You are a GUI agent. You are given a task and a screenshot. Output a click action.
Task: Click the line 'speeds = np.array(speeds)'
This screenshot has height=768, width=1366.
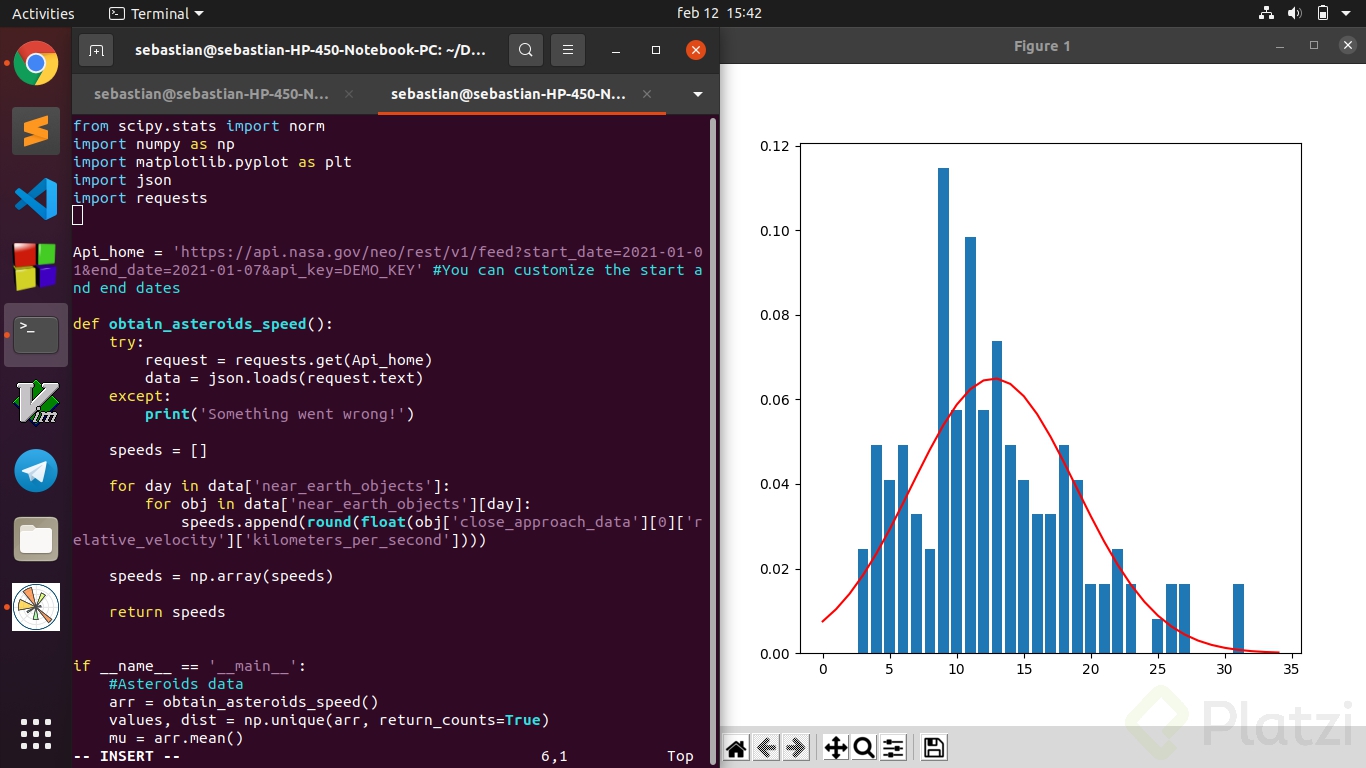point(221,576)
